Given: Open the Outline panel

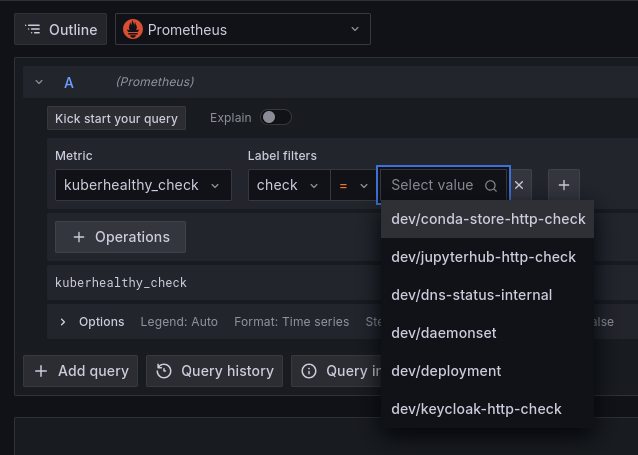Looking at the screenshot, I should click(x=60, y=29).
